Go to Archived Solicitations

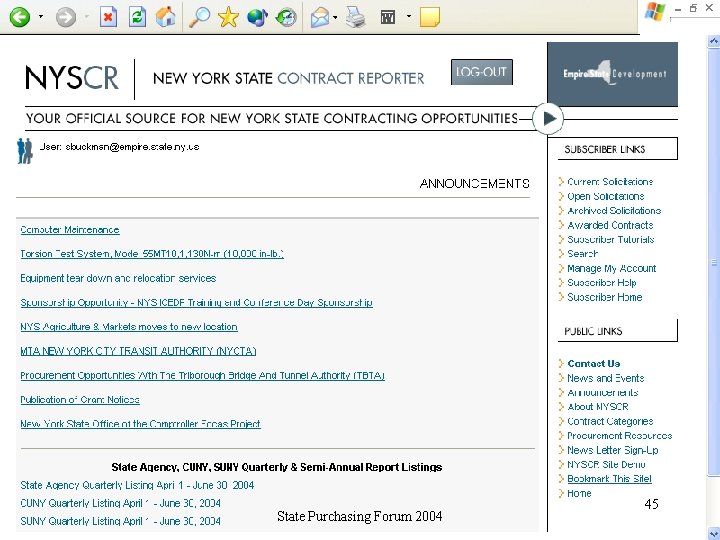(614, 211)
